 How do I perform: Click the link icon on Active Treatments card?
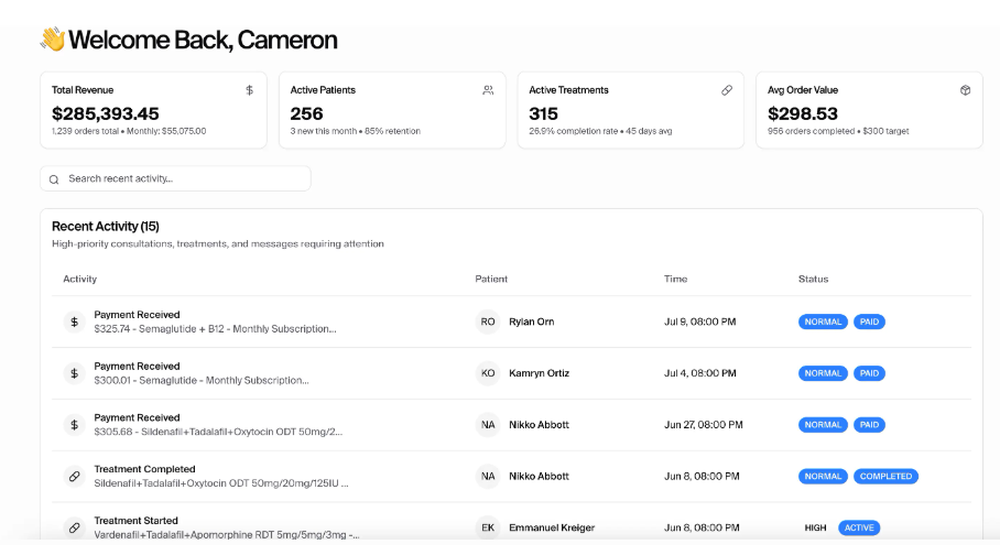coord(727,90)
